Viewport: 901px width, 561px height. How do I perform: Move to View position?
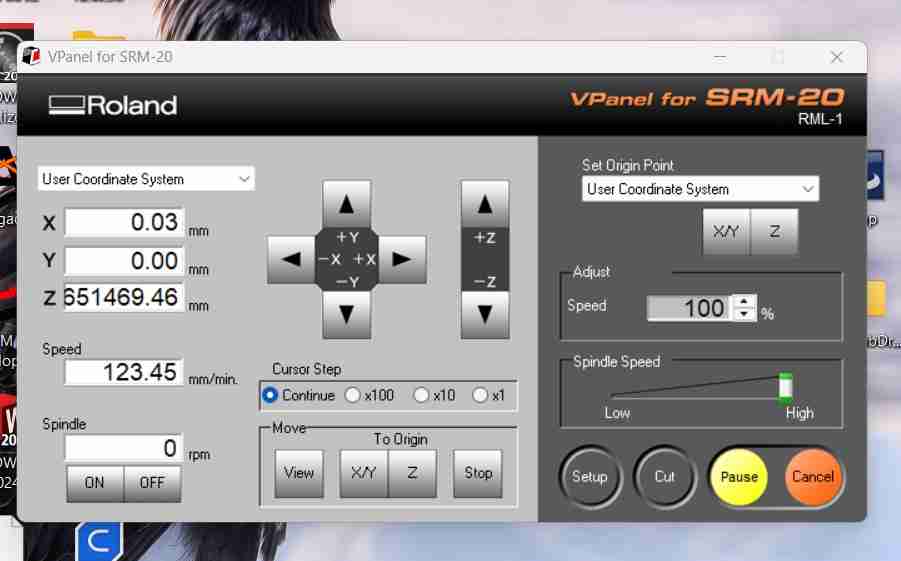(299, 473)
